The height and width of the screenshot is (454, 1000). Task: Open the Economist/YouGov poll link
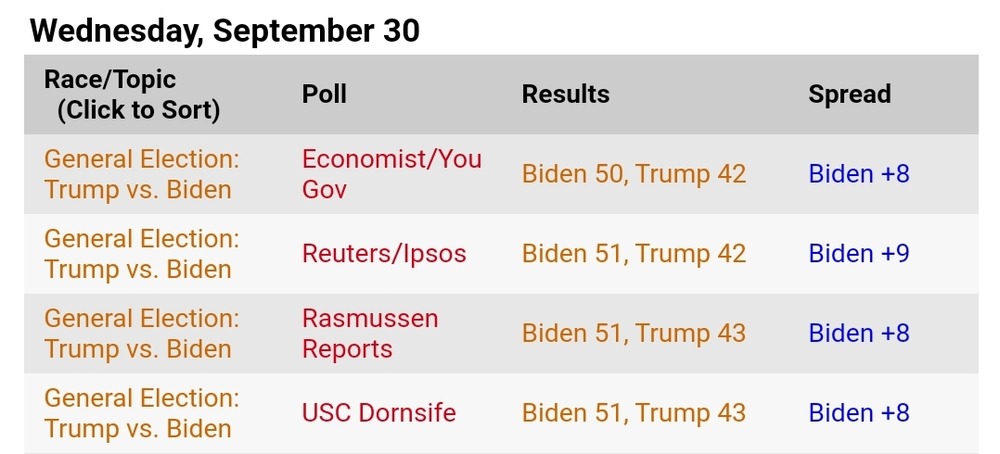[392, 174]
